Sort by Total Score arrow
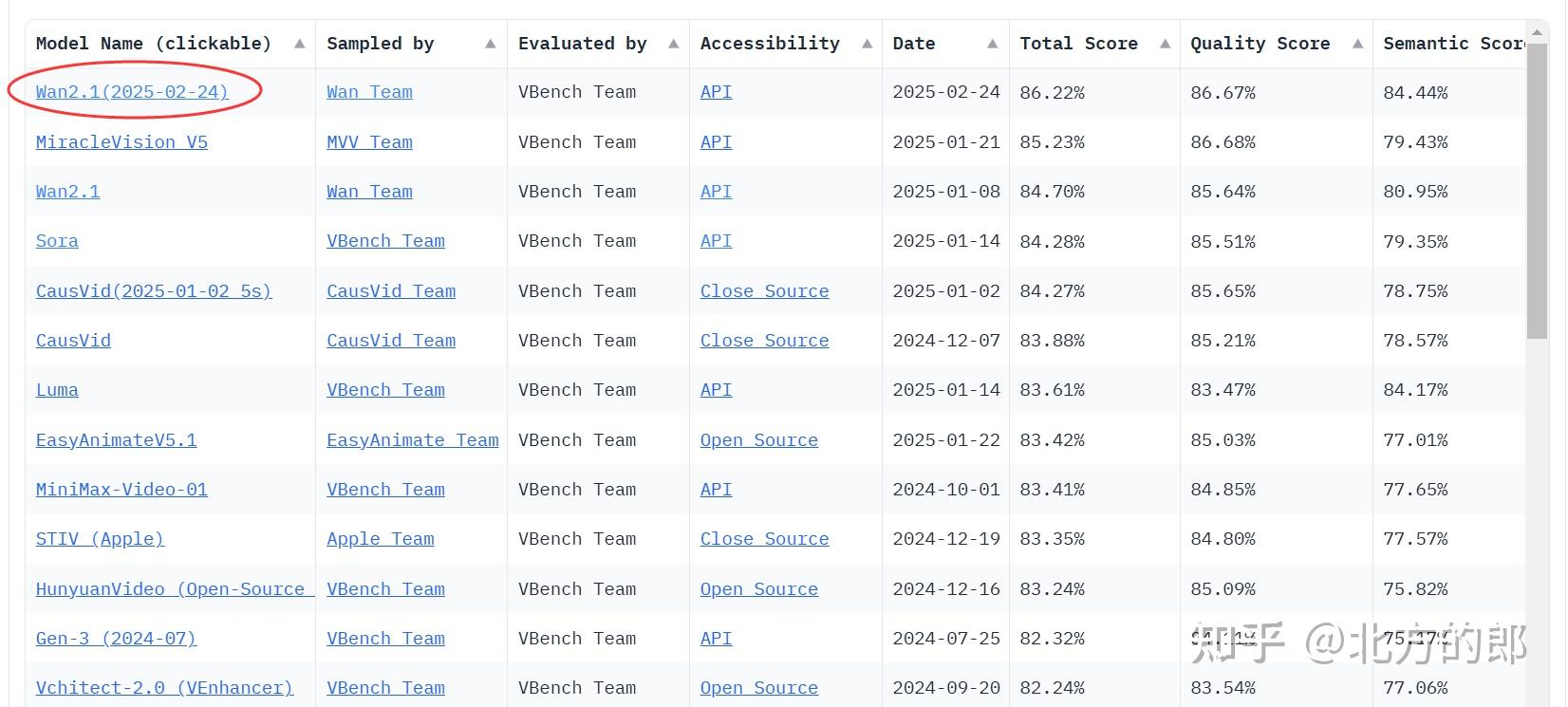The width and height of the screenshot is (1568, 707). (1166, 44)
